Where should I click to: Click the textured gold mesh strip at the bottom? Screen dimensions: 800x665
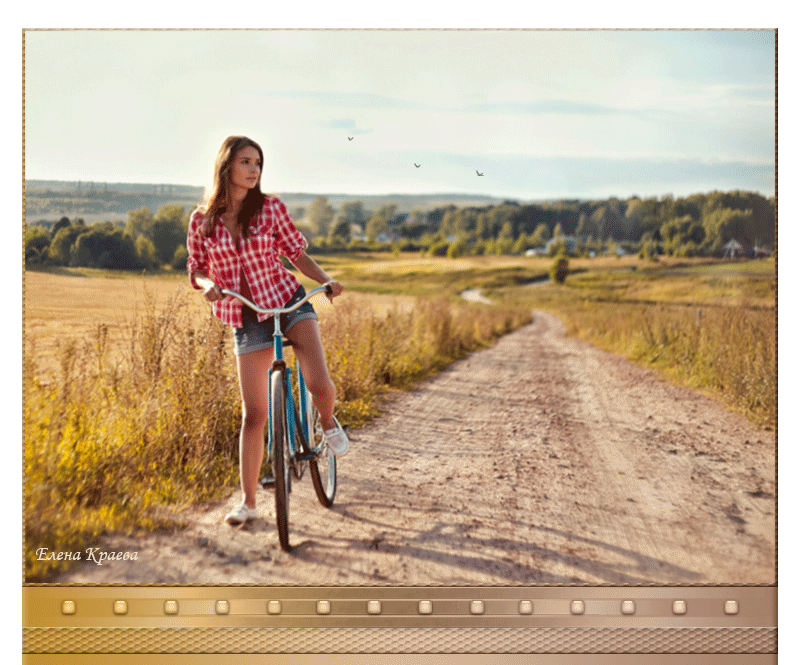pyautogui.click(x=400, y=640)
